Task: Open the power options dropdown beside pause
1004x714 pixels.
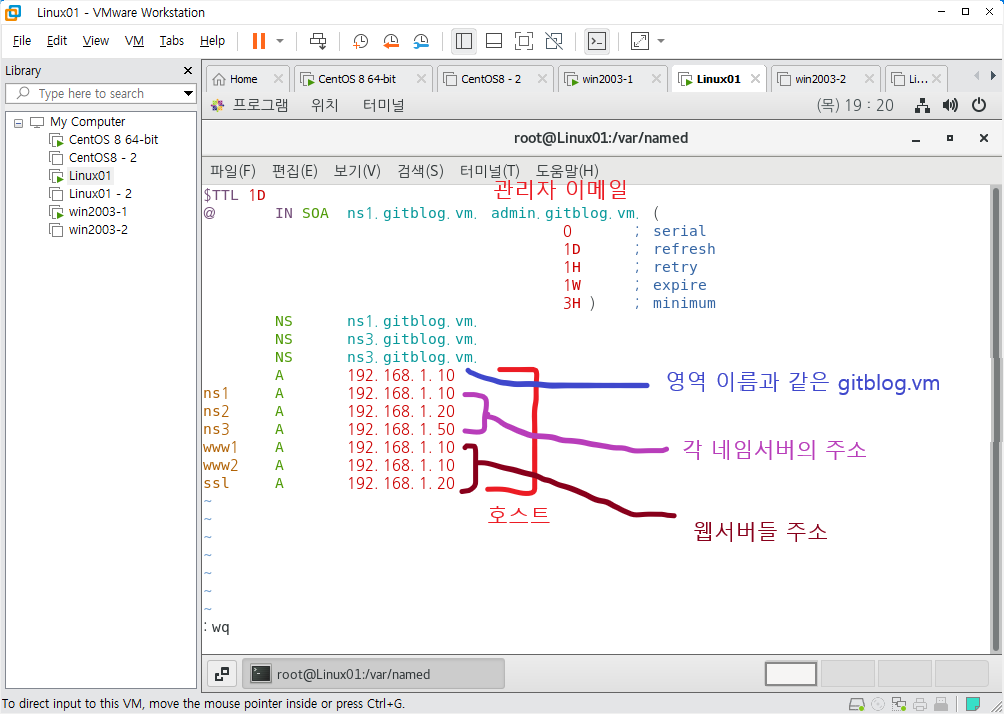Action: coord(280,41)
